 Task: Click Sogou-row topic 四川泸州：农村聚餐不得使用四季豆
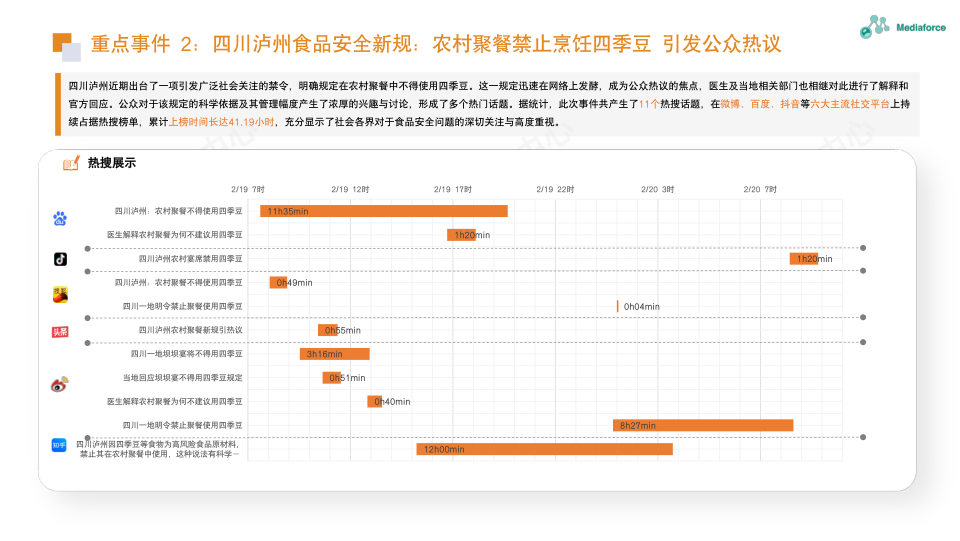[178, 283]
